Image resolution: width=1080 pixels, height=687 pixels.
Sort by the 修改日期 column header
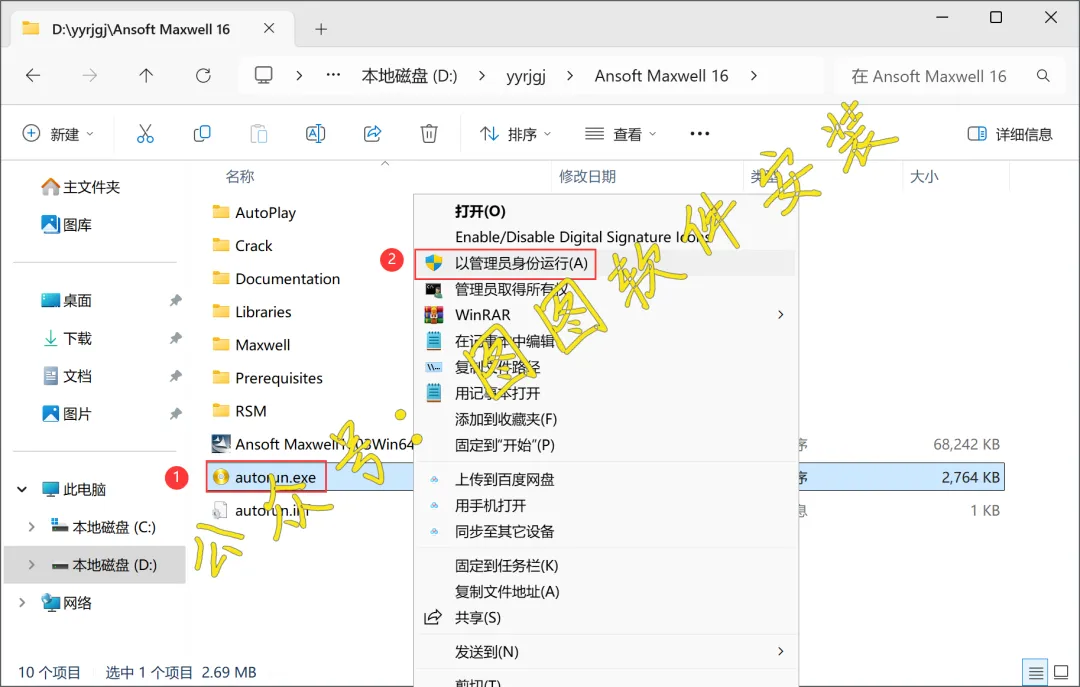(587, 176)
